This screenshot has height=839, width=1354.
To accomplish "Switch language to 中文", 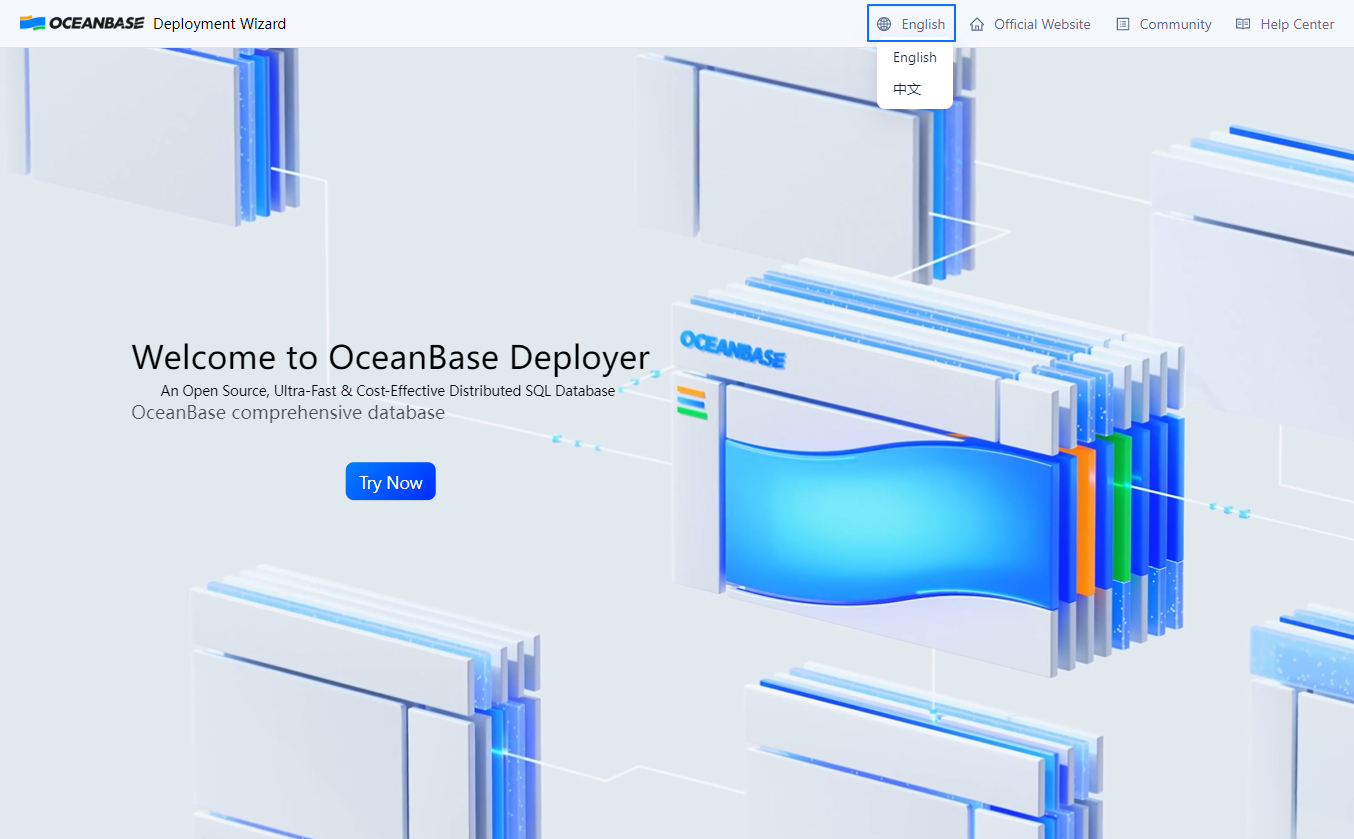I will (908, 89).
